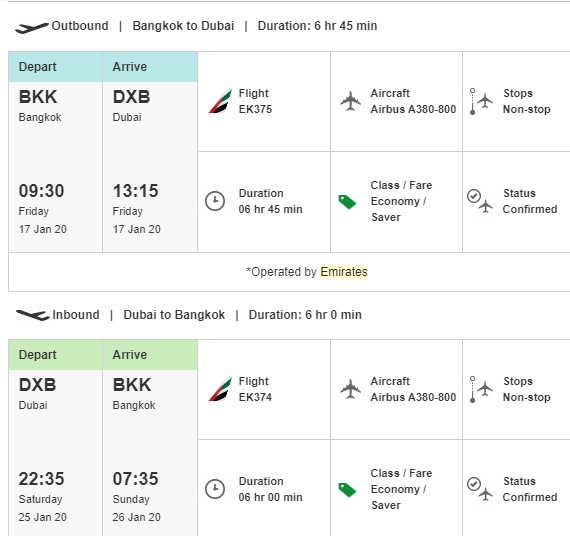The image size is (570, 536).
Task: Click Emirates logo beside flight EK374
Action: click(220, 389)
